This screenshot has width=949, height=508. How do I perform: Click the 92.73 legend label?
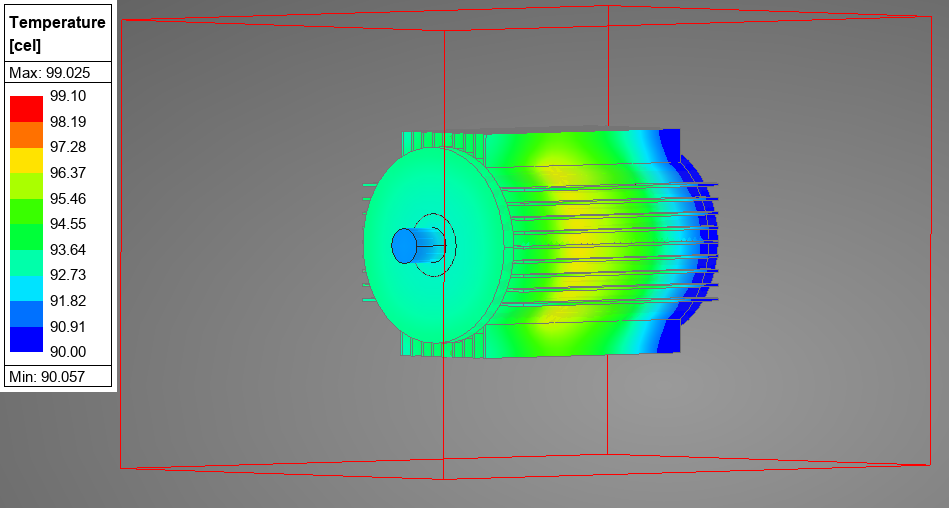(68, 275)
